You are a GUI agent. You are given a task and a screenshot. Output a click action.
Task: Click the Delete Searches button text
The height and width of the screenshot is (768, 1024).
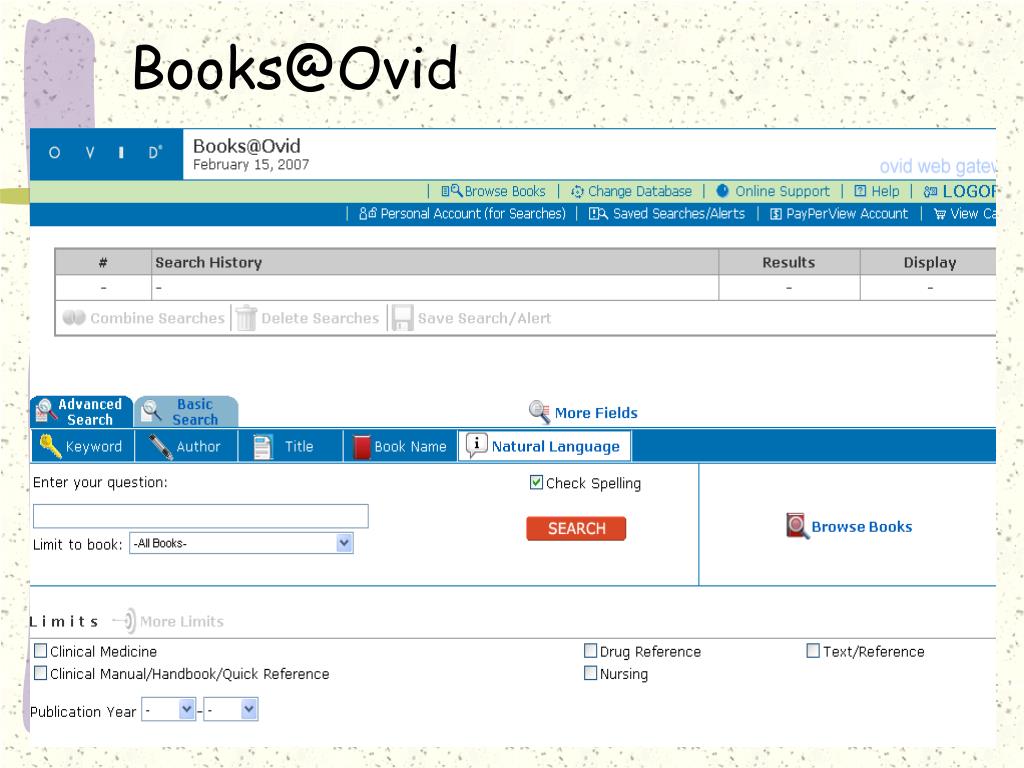(319, 318)
